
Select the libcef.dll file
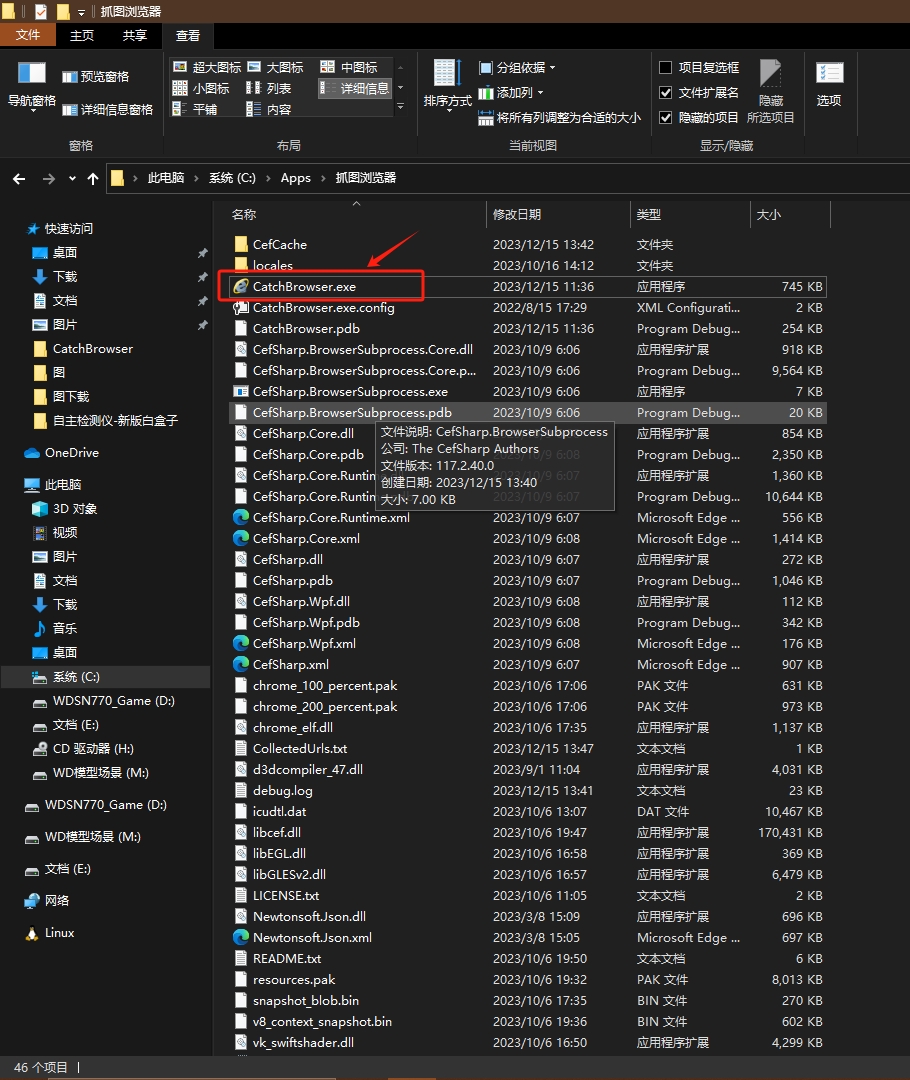pos(527,832)
